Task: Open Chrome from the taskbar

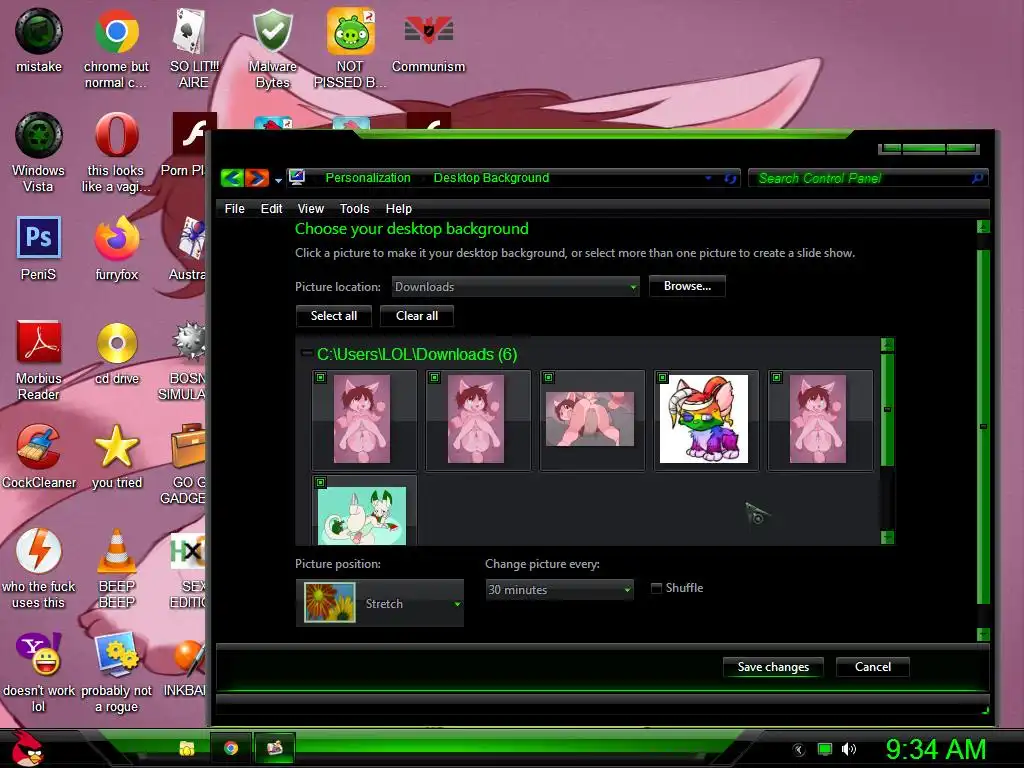Action: point(231,748)
